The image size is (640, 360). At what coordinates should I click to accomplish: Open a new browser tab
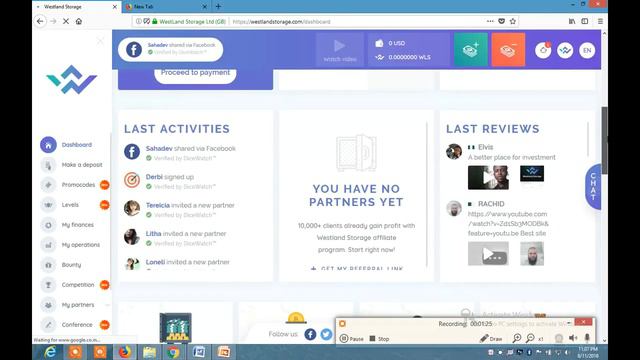coord(218,7)
